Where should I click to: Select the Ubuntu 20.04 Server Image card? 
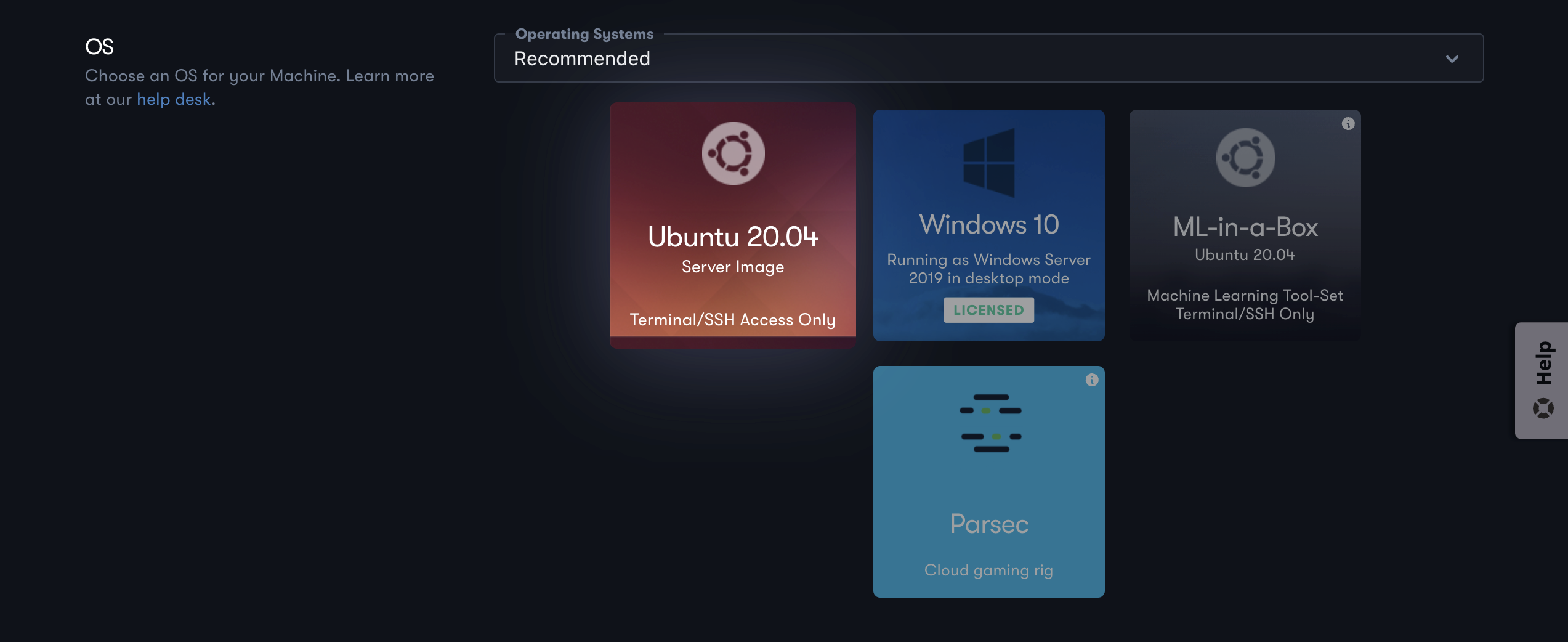tap(733, 225)
